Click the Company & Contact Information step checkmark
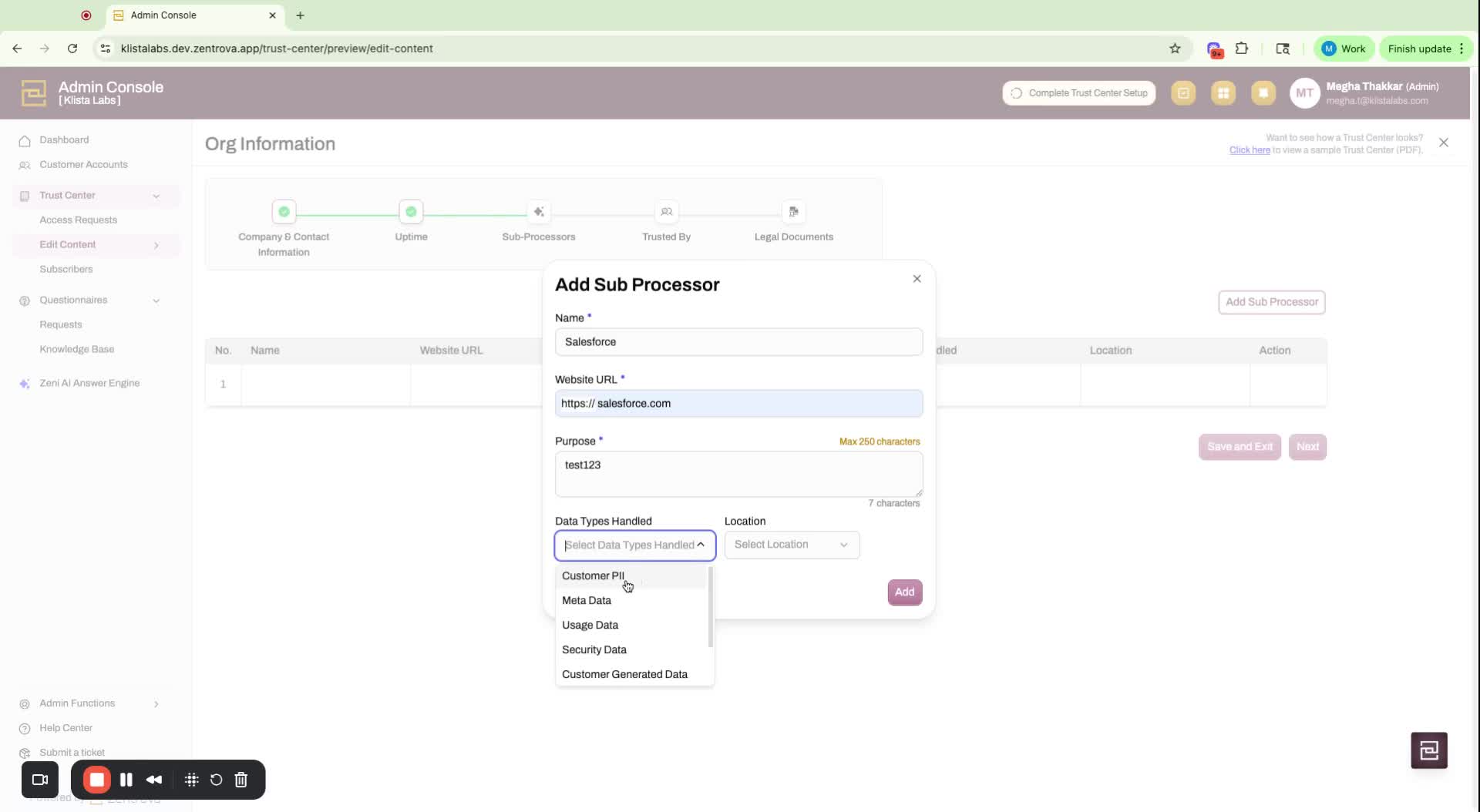 [284, 211]
